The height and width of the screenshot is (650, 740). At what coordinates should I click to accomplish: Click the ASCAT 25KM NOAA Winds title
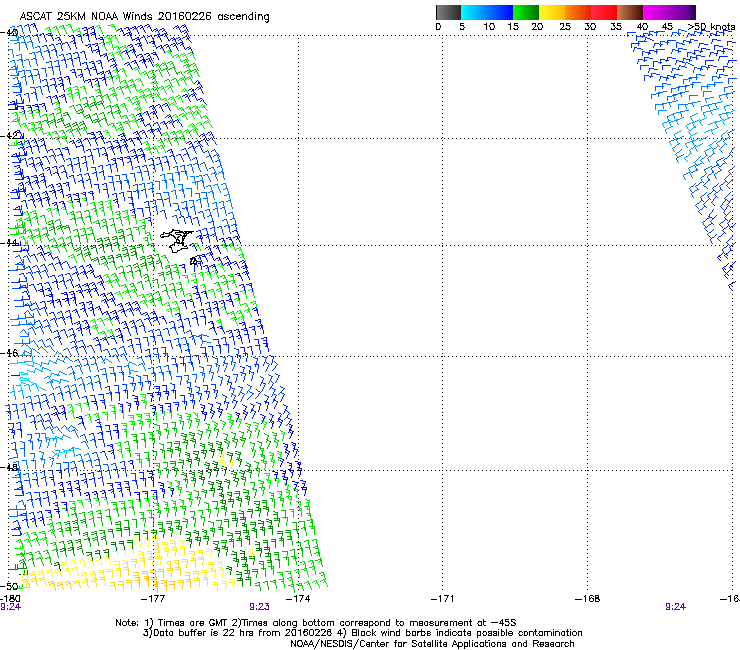pyautogui.click(x=144, y=17)
